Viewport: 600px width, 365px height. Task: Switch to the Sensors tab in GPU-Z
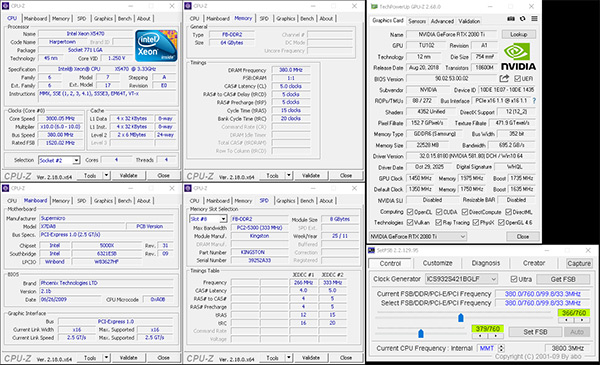(x=417, y=21)
